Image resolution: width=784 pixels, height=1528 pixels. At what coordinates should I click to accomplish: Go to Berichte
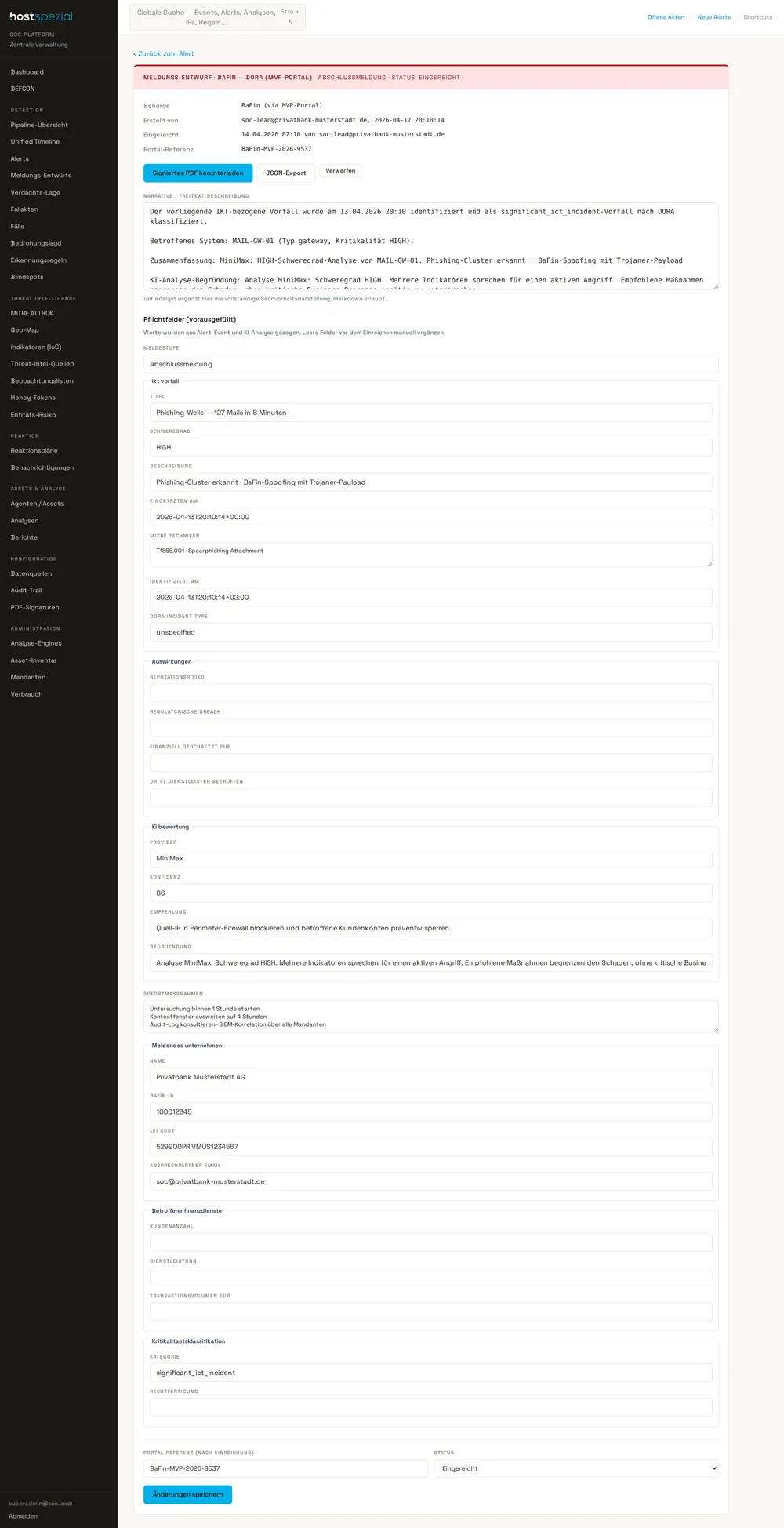point(24,537)
